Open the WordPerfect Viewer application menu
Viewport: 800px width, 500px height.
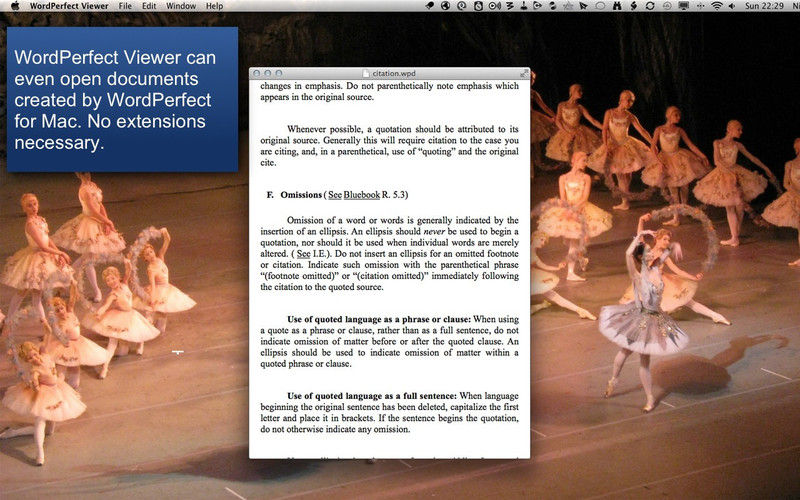coord(69,6)
